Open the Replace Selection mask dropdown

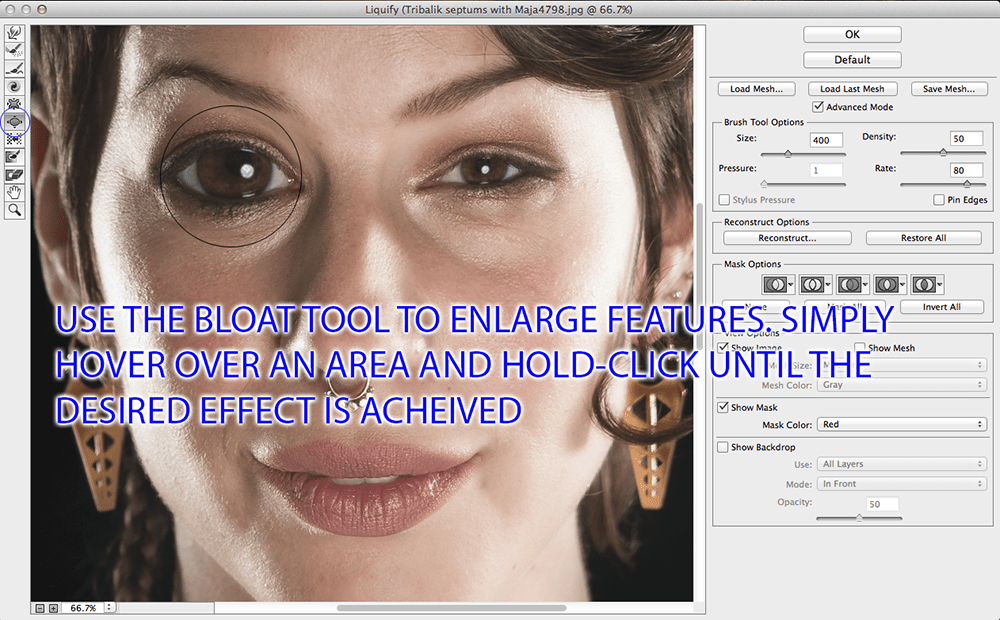[779, 284]
